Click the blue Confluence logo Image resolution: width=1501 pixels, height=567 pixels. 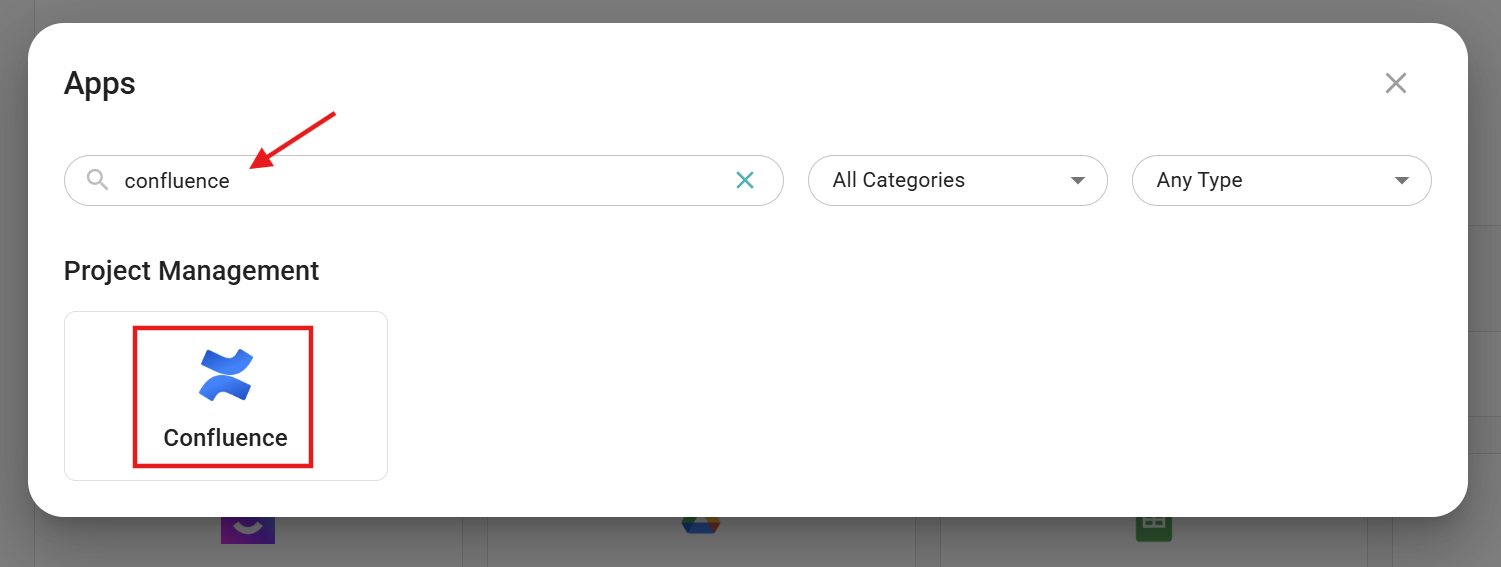(x=226, y=375)
